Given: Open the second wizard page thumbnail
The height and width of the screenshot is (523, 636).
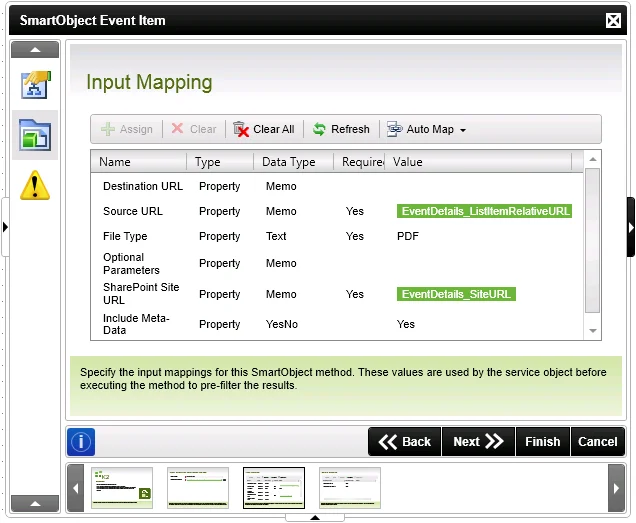Looking at the screenshot, I should [198, 488].
